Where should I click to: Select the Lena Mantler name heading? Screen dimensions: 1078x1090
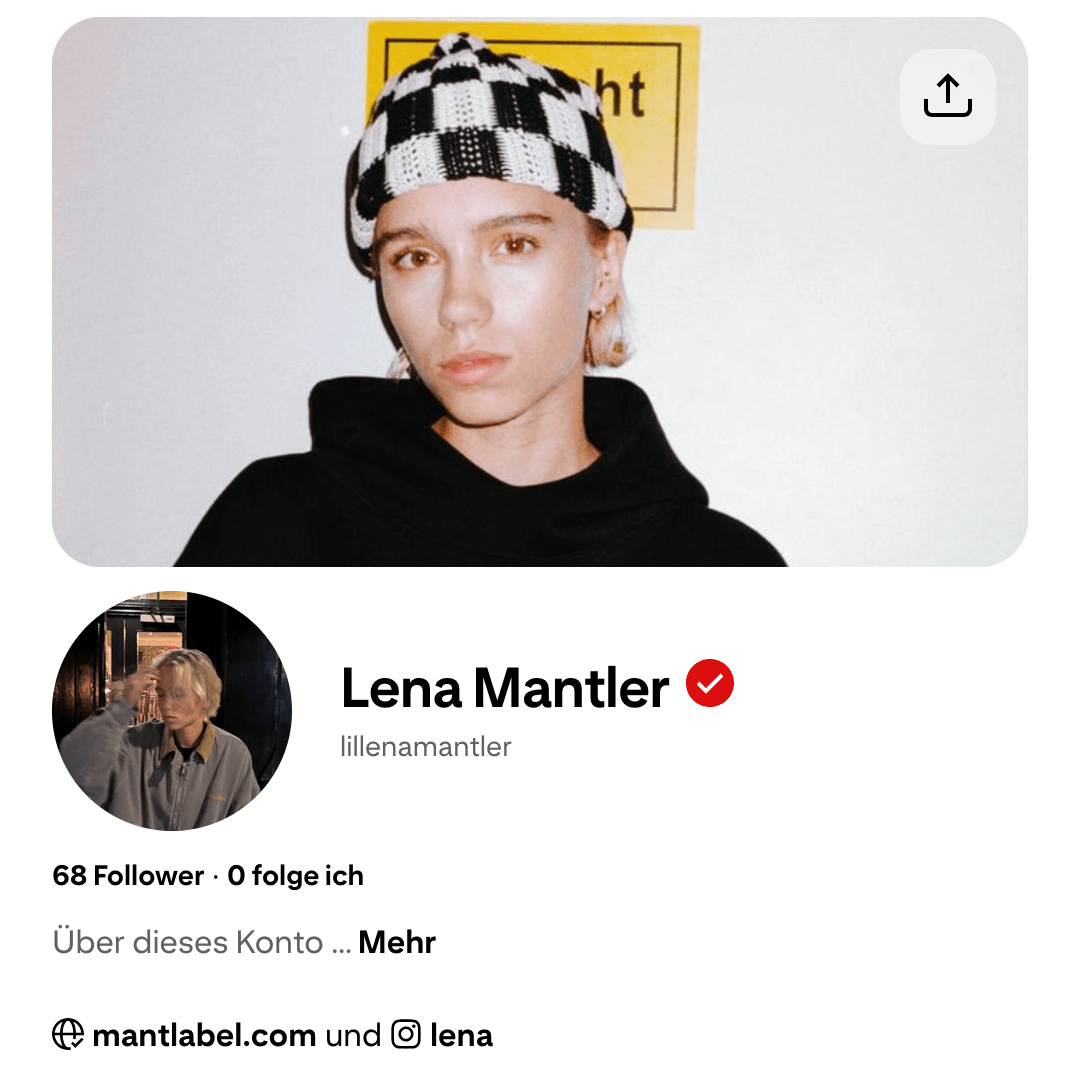505,688
